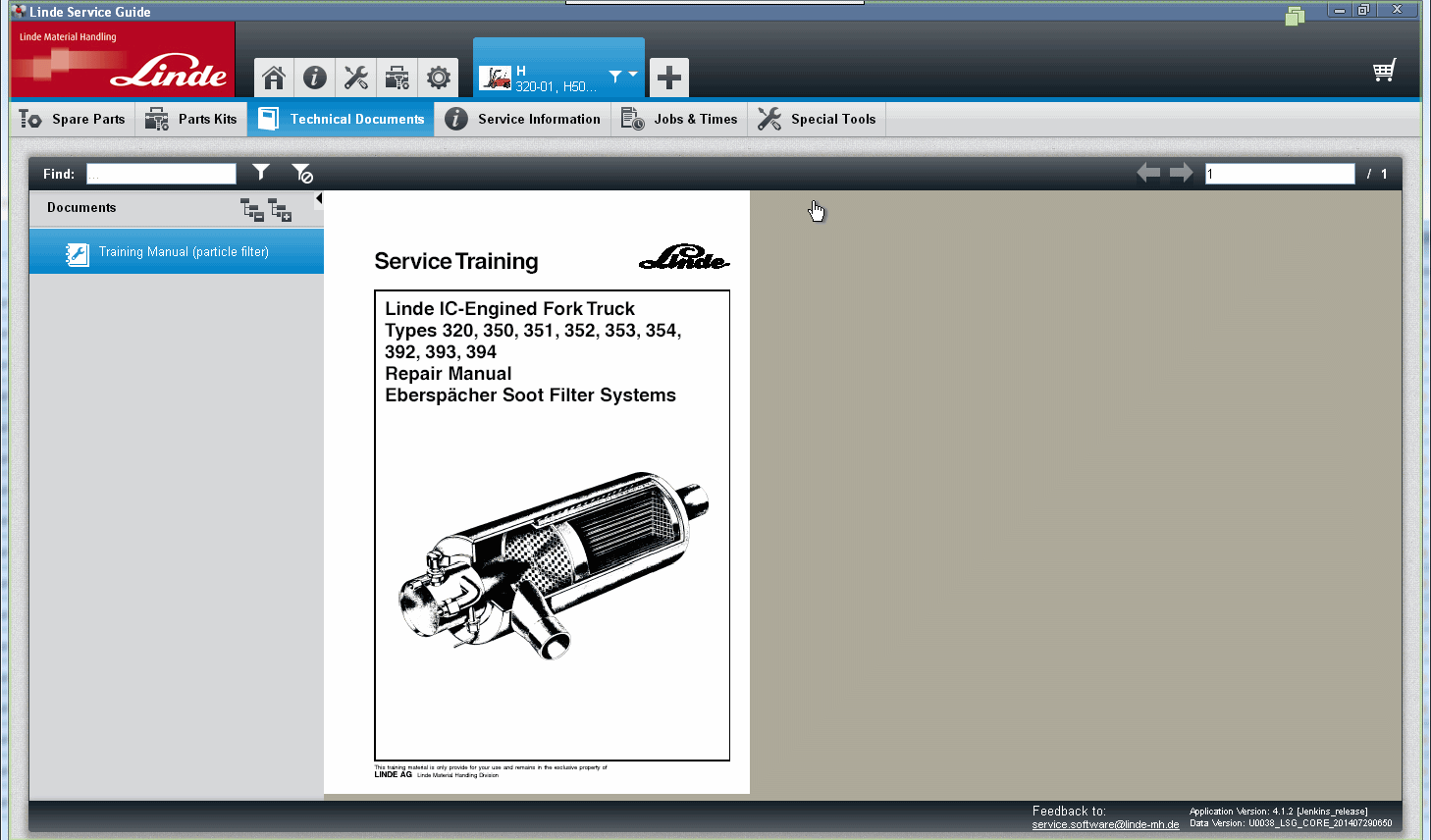Apply the Find filter funnel
1431x840 pixels.
pos(261,173)
